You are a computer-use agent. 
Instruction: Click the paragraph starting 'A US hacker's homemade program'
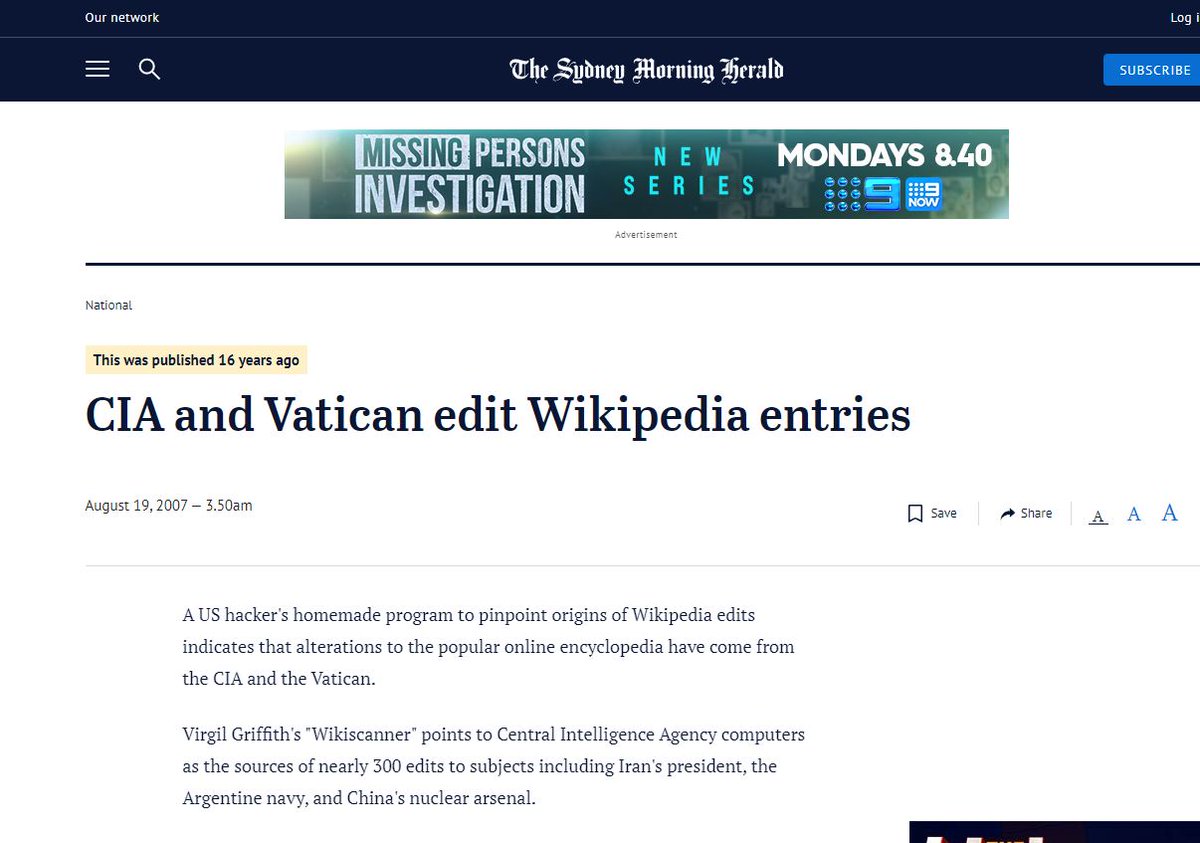pyautogui.click(x=488, y=646)
